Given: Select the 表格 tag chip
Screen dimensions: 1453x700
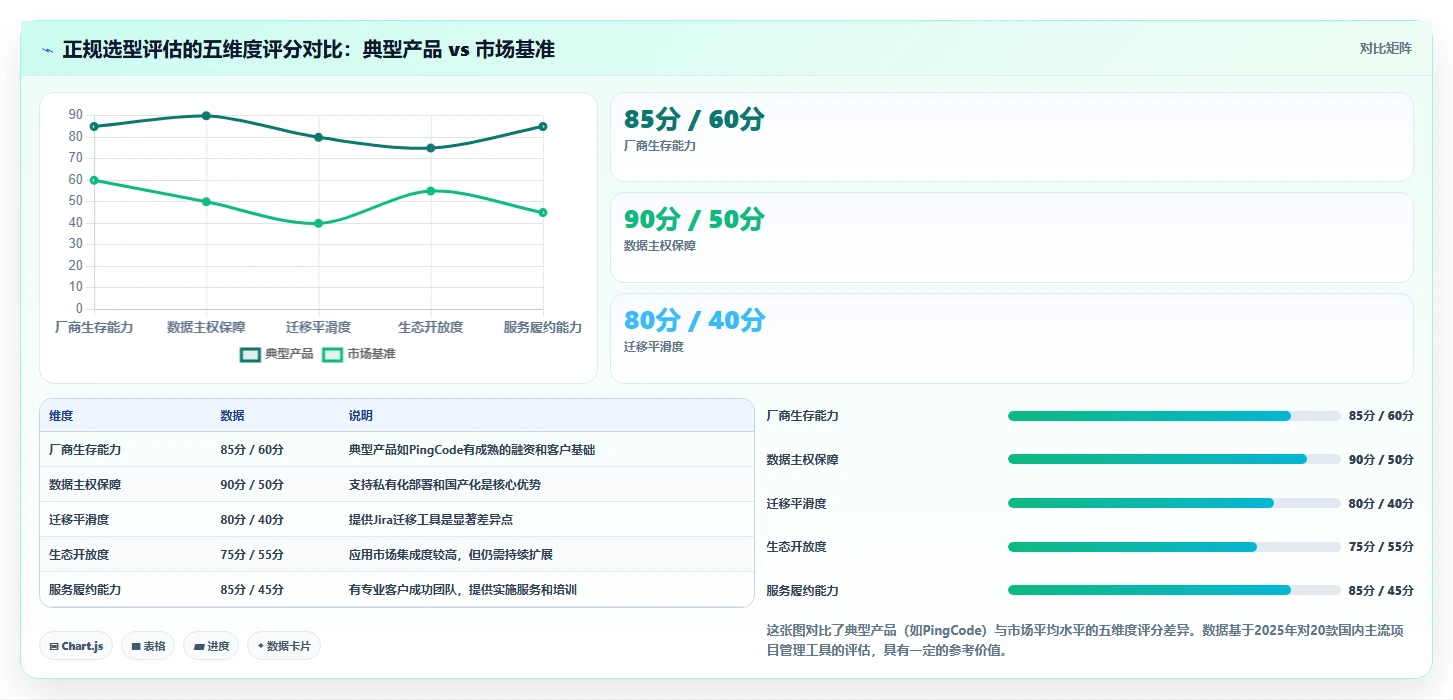Looking at the screenshot, I should point(148,646).
